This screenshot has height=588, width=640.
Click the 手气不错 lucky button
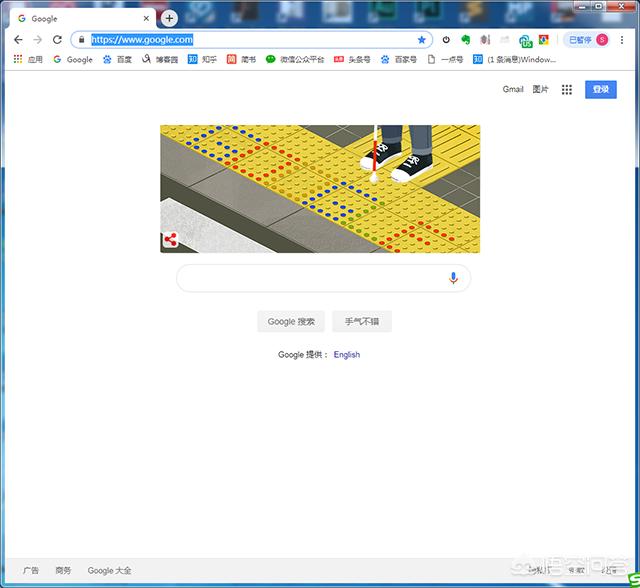[x=362, y=322]
